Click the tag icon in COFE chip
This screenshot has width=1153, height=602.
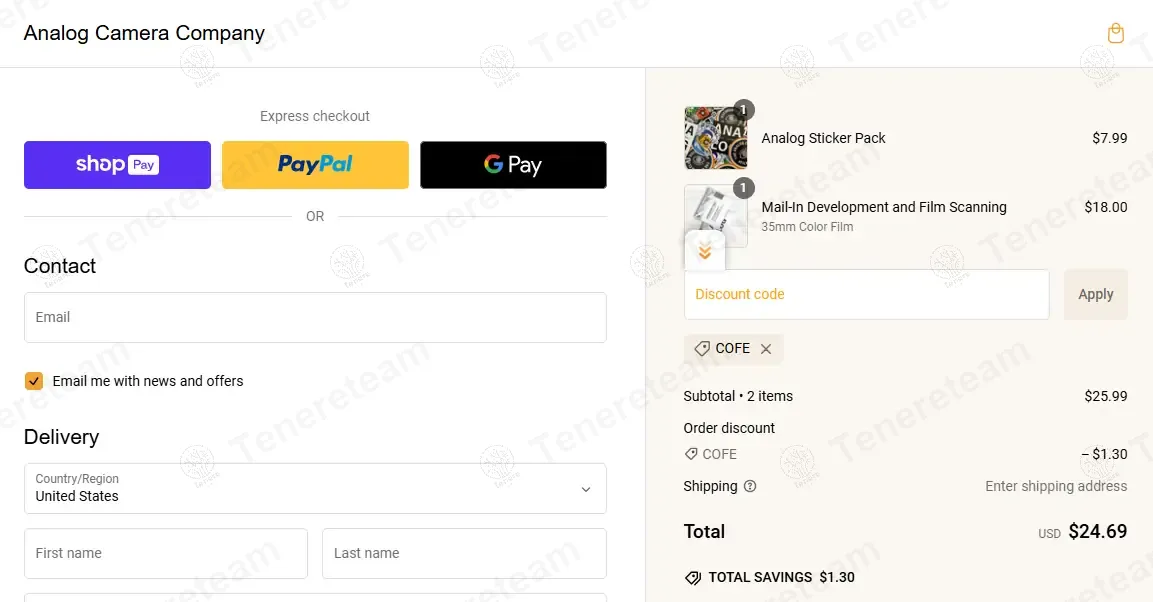(x=702, y=348)
